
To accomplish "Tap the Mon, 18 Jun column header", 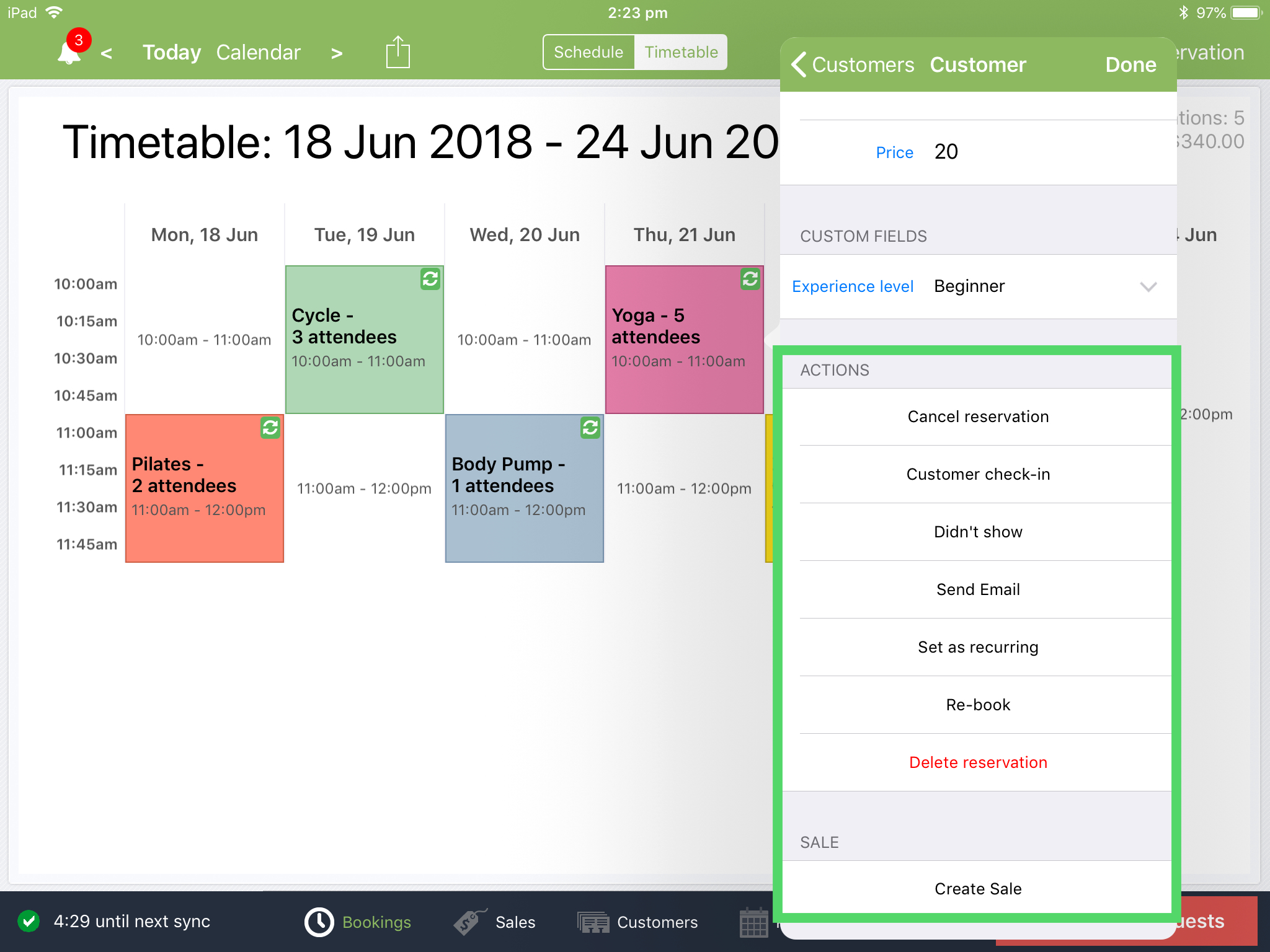I will 205,235.
